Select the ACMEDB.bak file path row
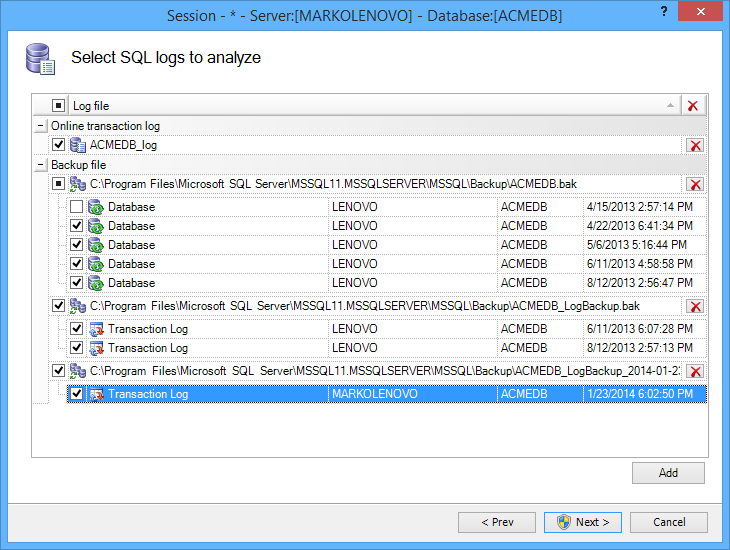The width and height of the screenshot is (730, 550). 367,184
